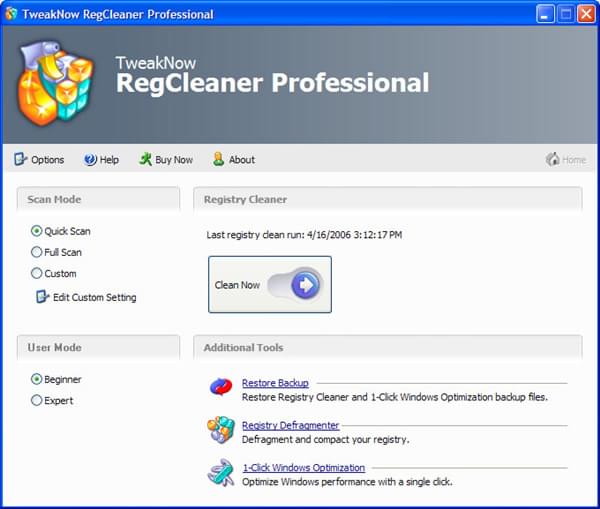Click the window title bar text
Image resolution: width=600 pixels, height=509 pixels.
pyautogui.click(x=118, y=15)
